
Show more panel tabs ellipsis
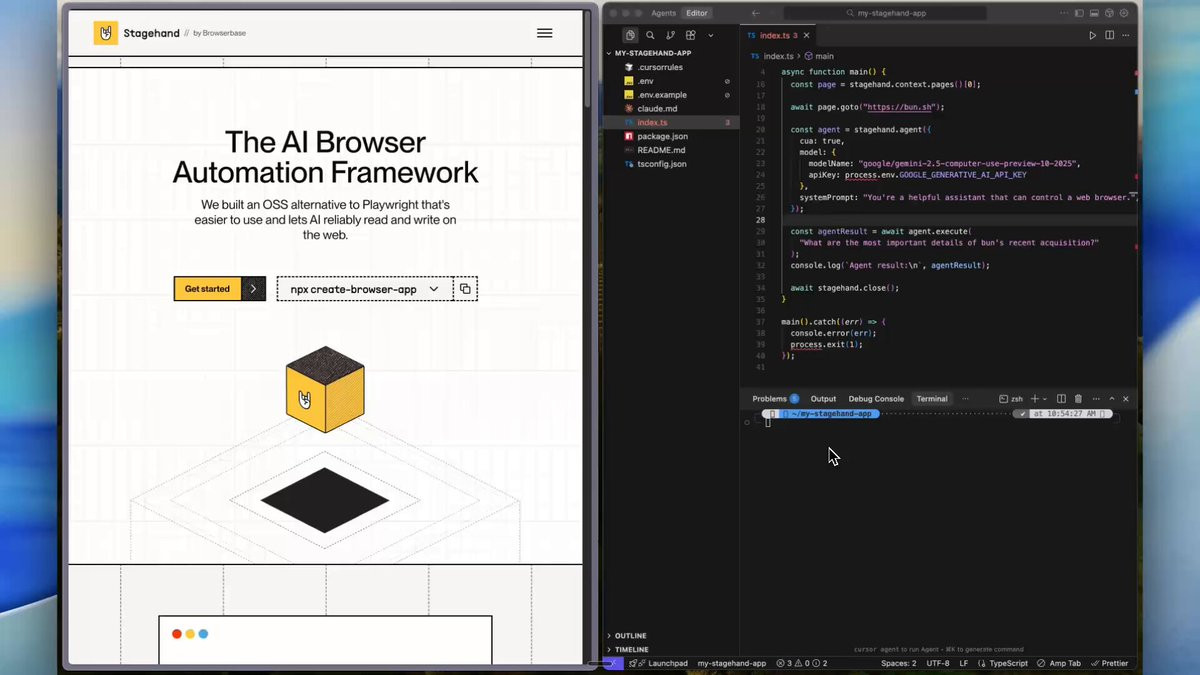[x=965, y=399]
